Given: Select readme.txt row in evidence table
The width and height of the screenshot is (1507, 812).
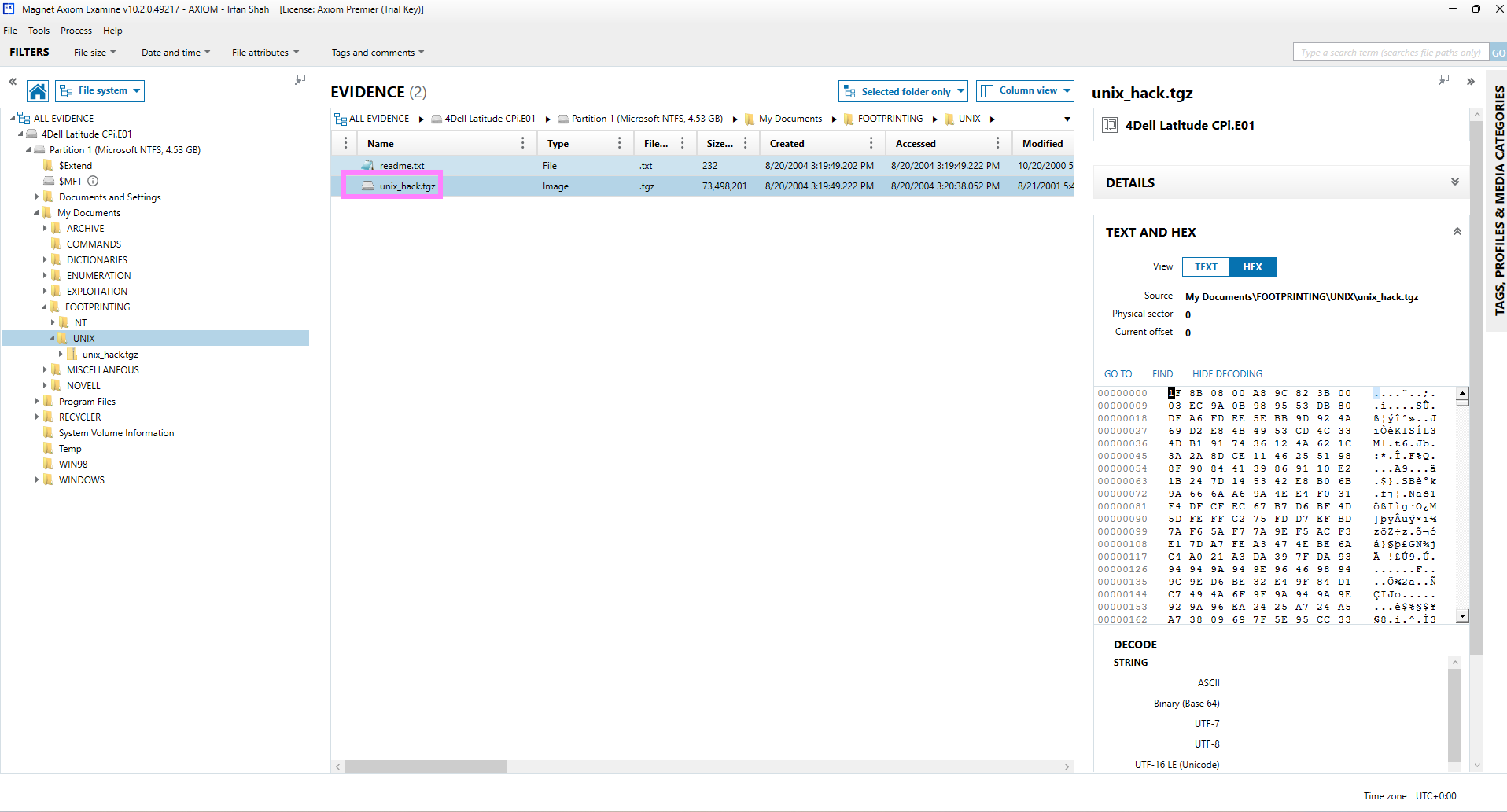Looking at the screenshot, I should coord(702,166).
